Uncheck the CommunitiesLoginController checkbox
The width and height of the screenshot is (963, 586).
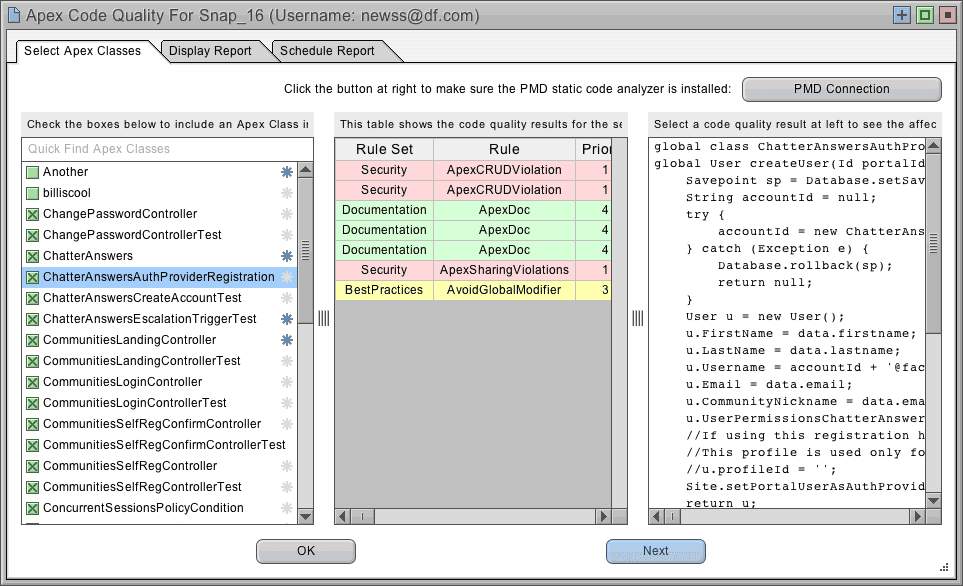tap(33, 382)
